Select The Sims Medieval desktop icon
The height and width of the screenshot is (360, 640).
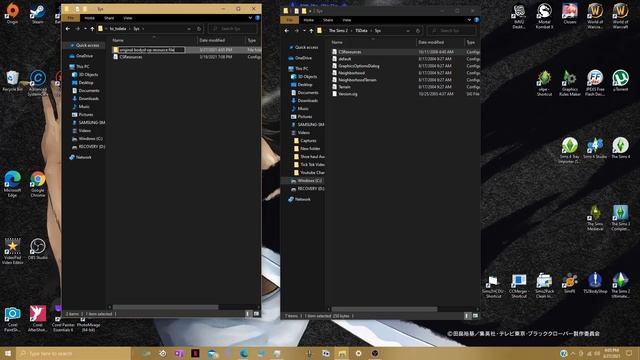coord(595,218)
